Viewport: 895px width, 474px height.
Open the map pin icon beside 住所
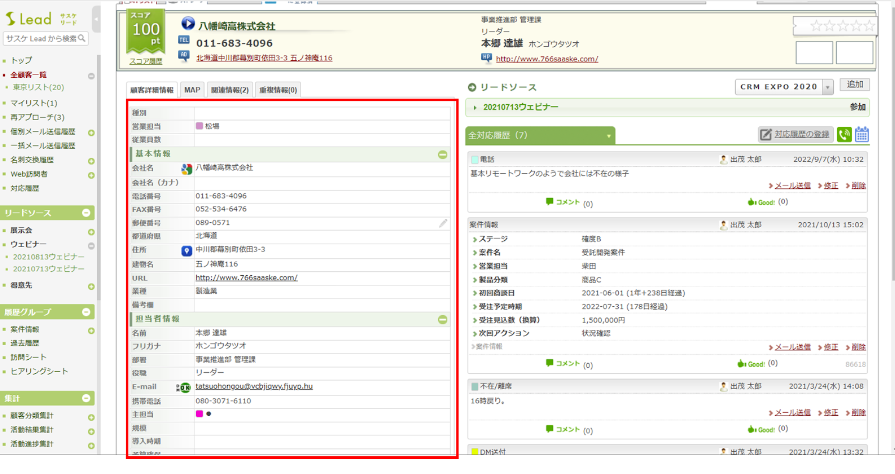185,249
